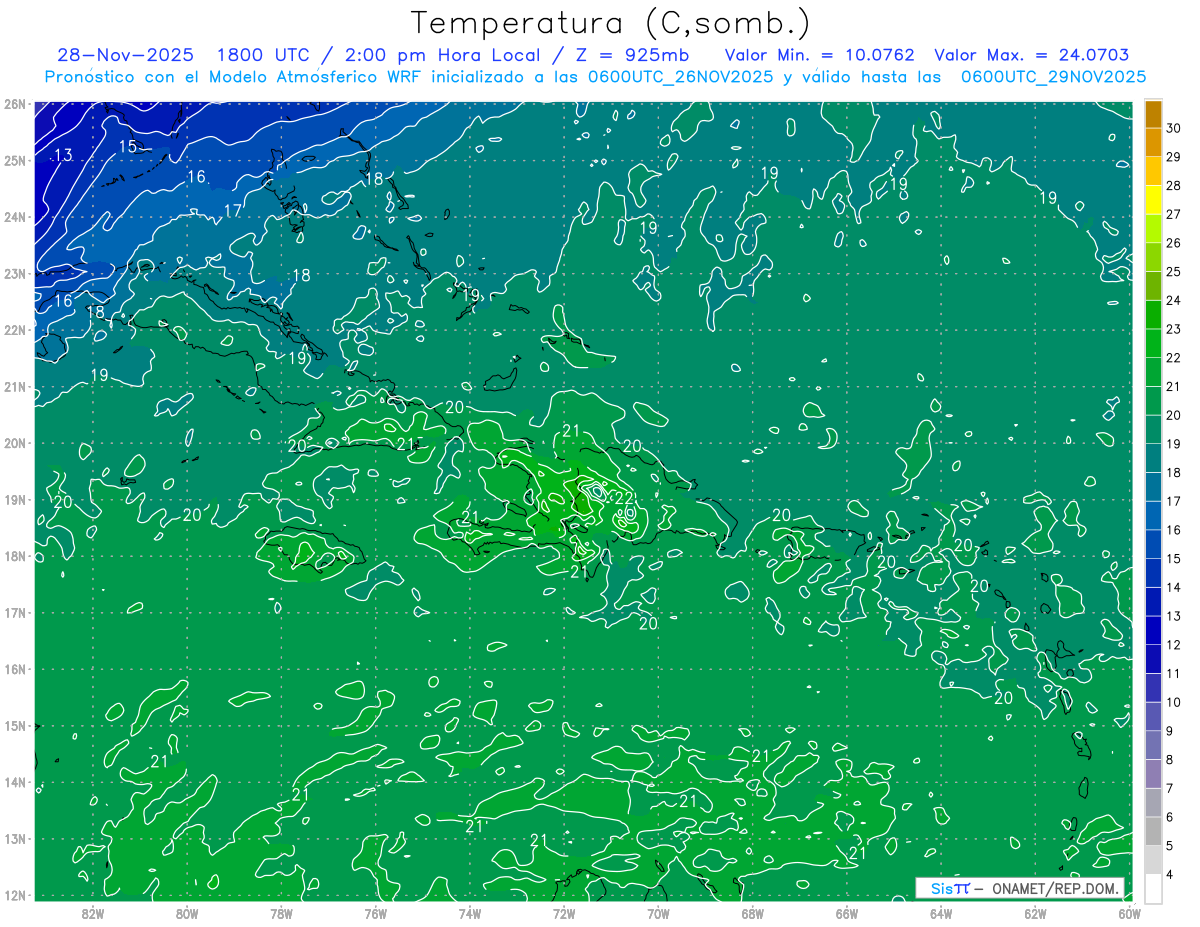Click the "66W" longitude axis label
Viewport: 1200px width, 927px height.
(846, 912)
